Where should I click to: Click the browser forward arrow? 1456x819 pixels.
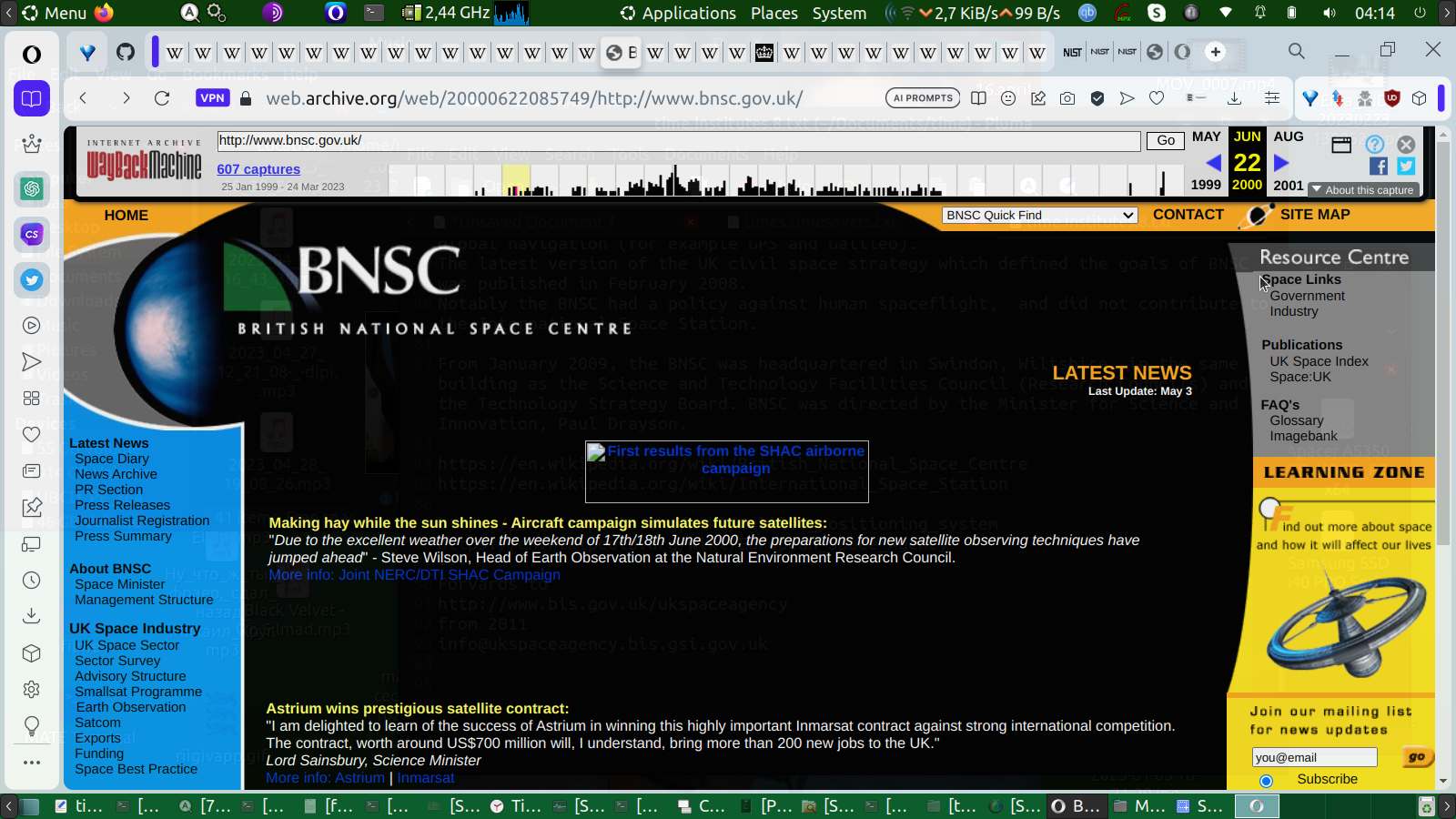click(x=126, y=98)
